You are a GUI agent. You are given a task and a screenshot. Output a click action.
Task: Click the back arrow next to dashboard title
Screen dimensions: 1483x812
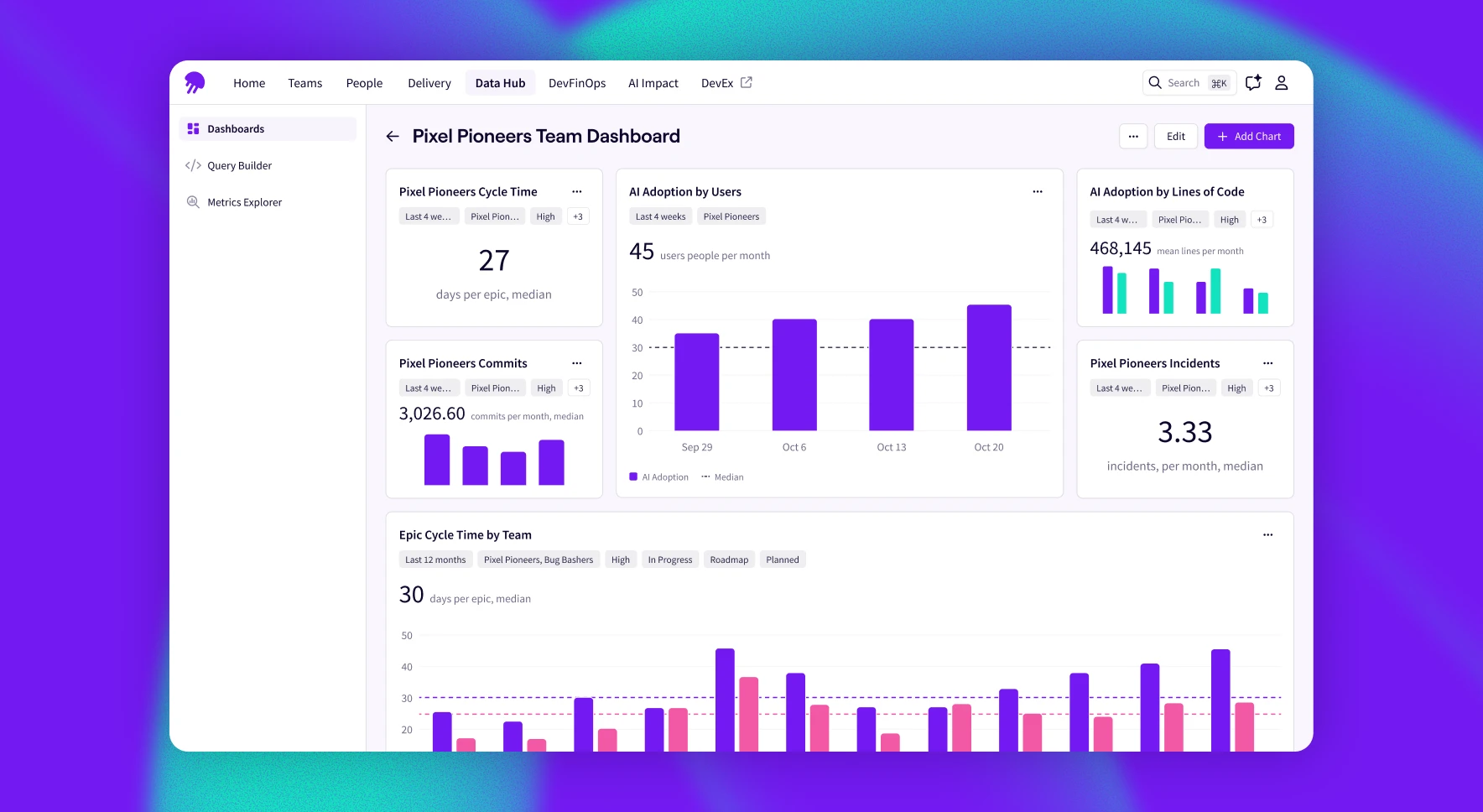pos(392,136)
